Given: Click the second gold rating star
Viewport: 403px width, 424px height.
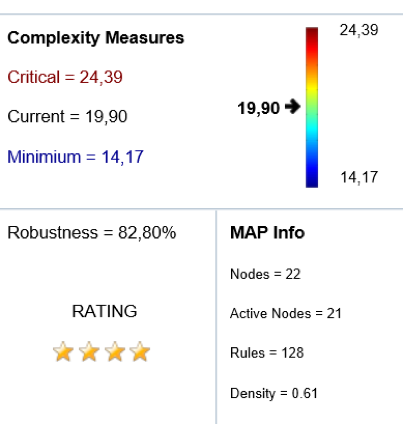Looking at the screenshot, I should point(89,351).
